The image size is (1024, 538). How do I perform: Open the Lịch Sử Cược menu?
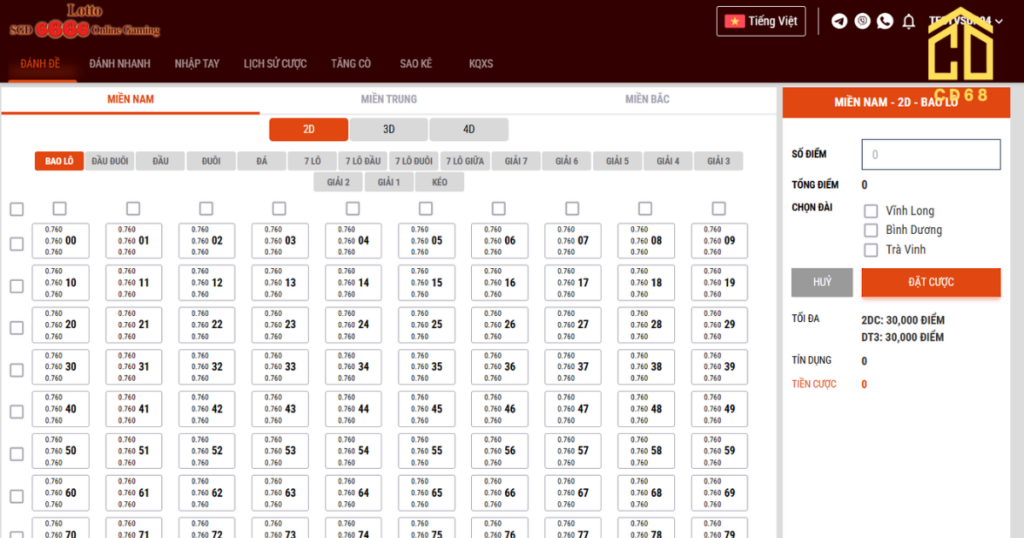tap(275, 64)
